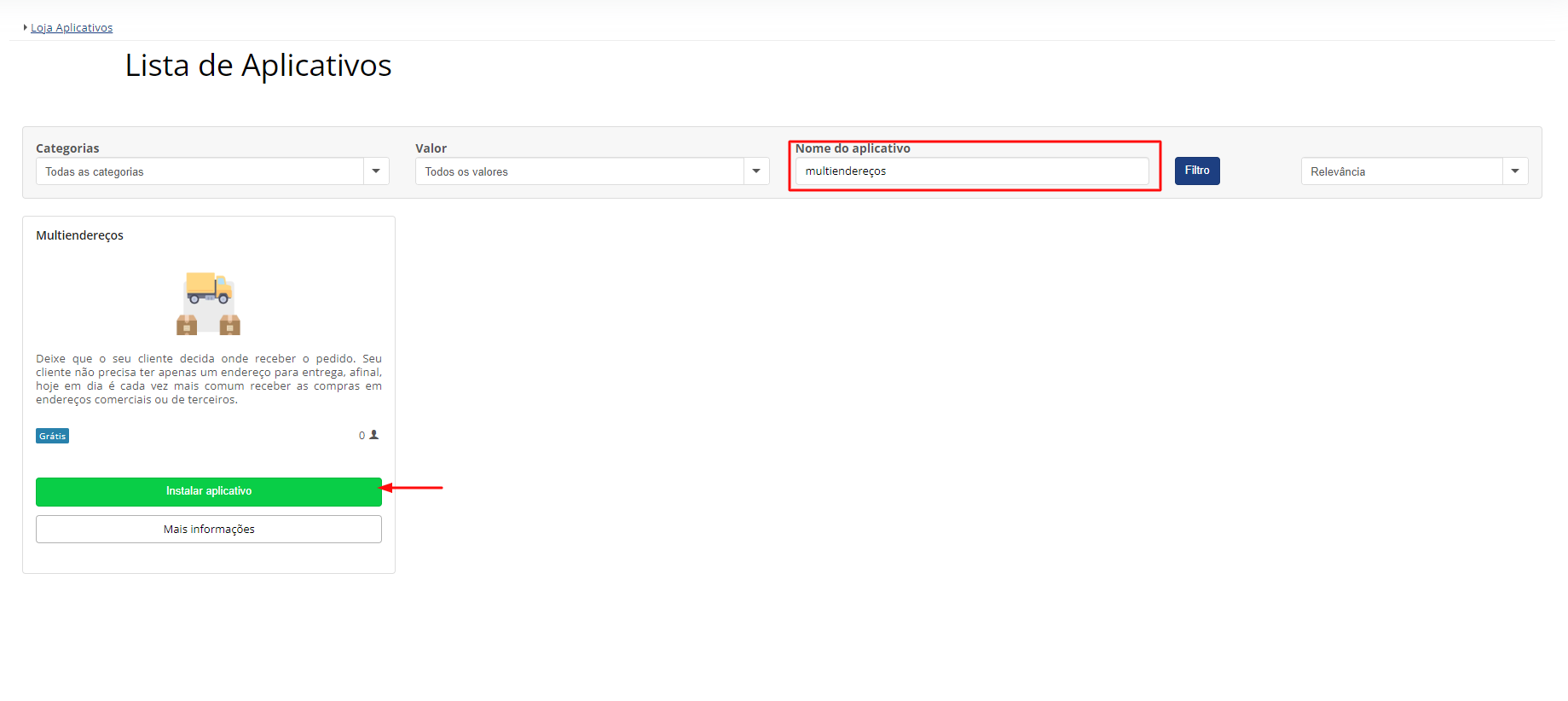Click the Categorias filter label
1568x701 pixels.
click(x=67, y=148)
